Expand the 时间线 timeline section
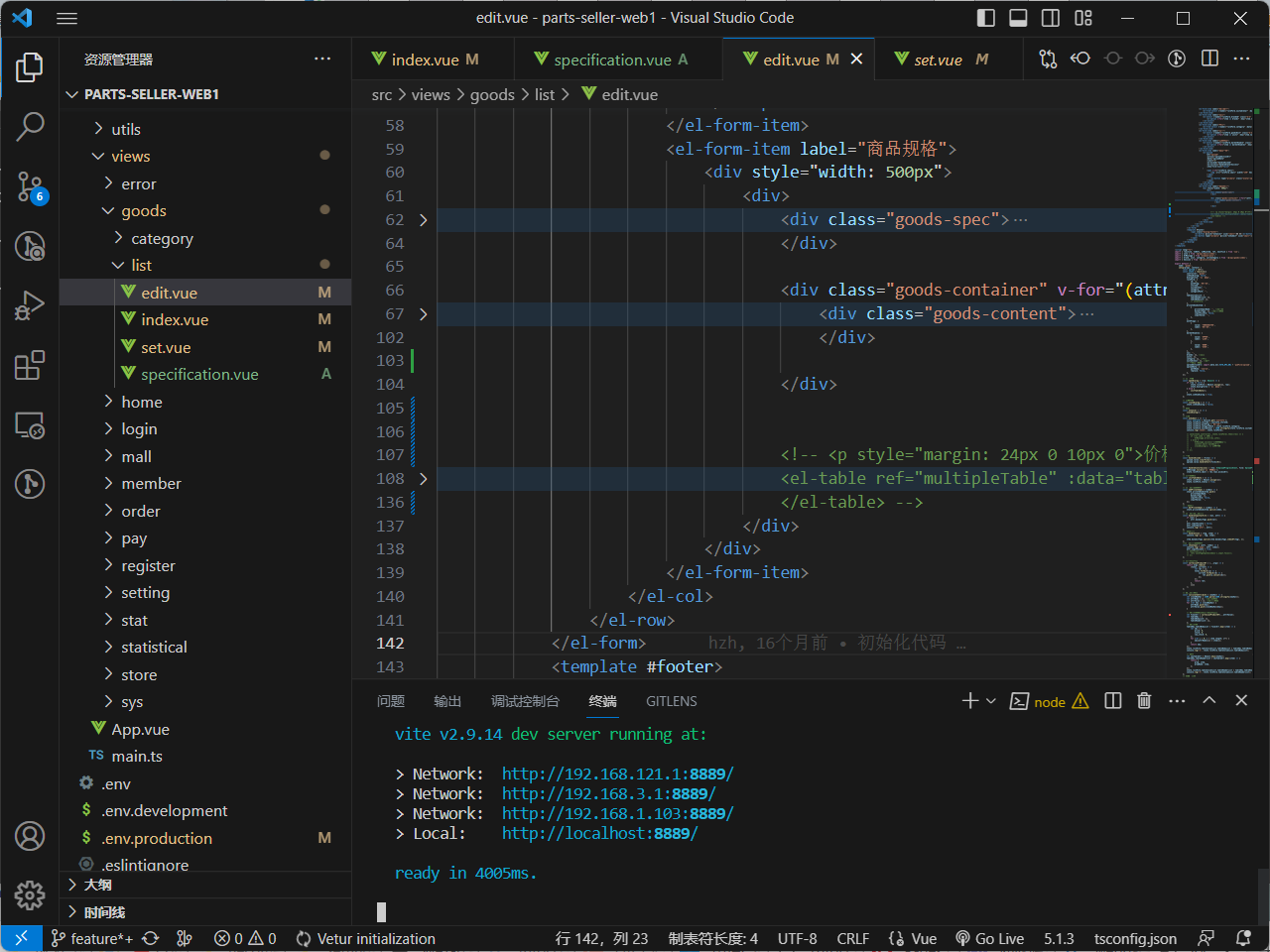Viewport: 1270px width, 952px height. tap(205, 912)
